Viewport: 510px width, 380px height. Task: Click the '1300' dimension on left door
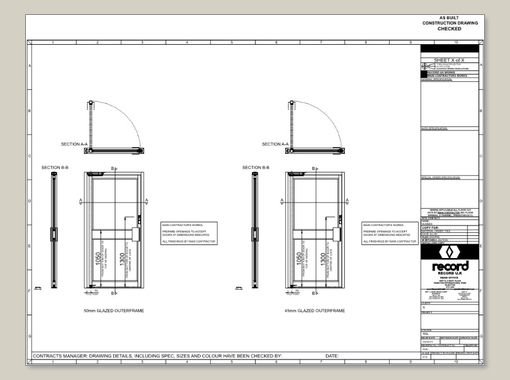click(x=122, y=260)
